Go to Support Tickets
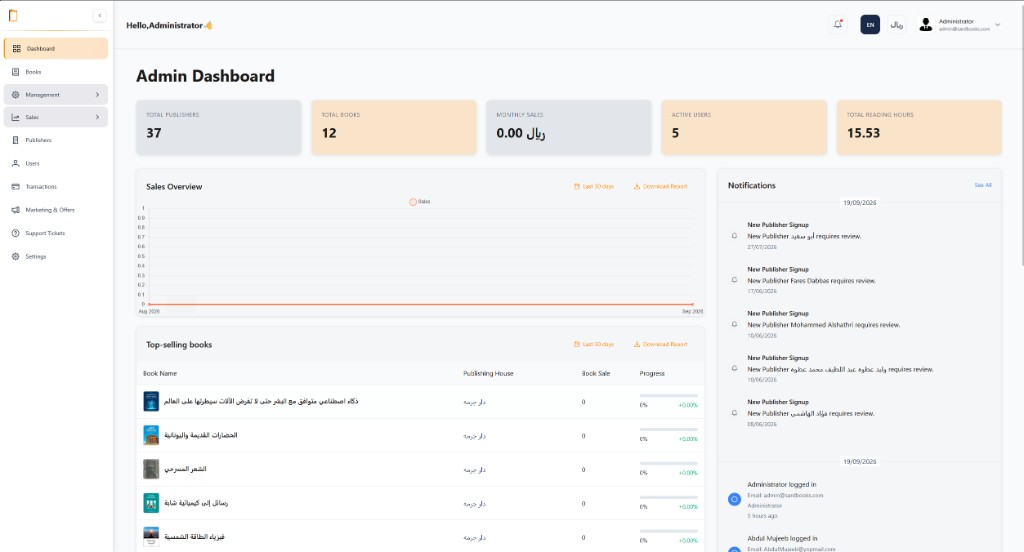The width and height of the screenshot is (1024, 552). (56, 233)
